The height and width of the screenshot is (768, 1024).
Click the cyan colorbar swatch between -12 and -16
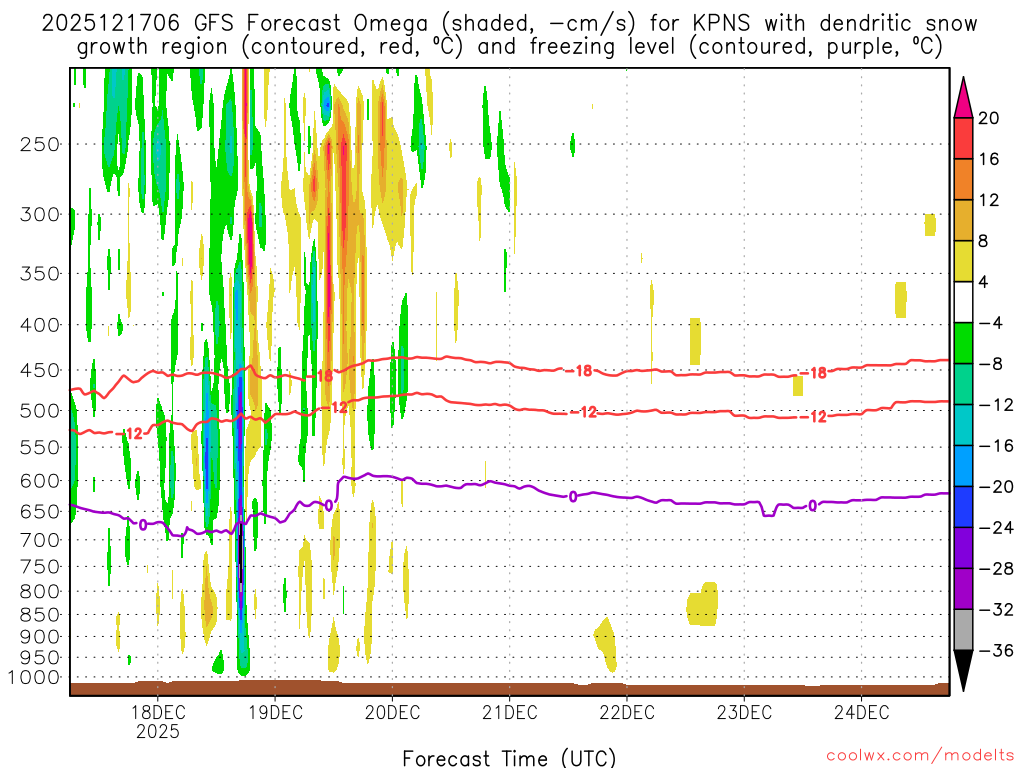coord(963,425)
